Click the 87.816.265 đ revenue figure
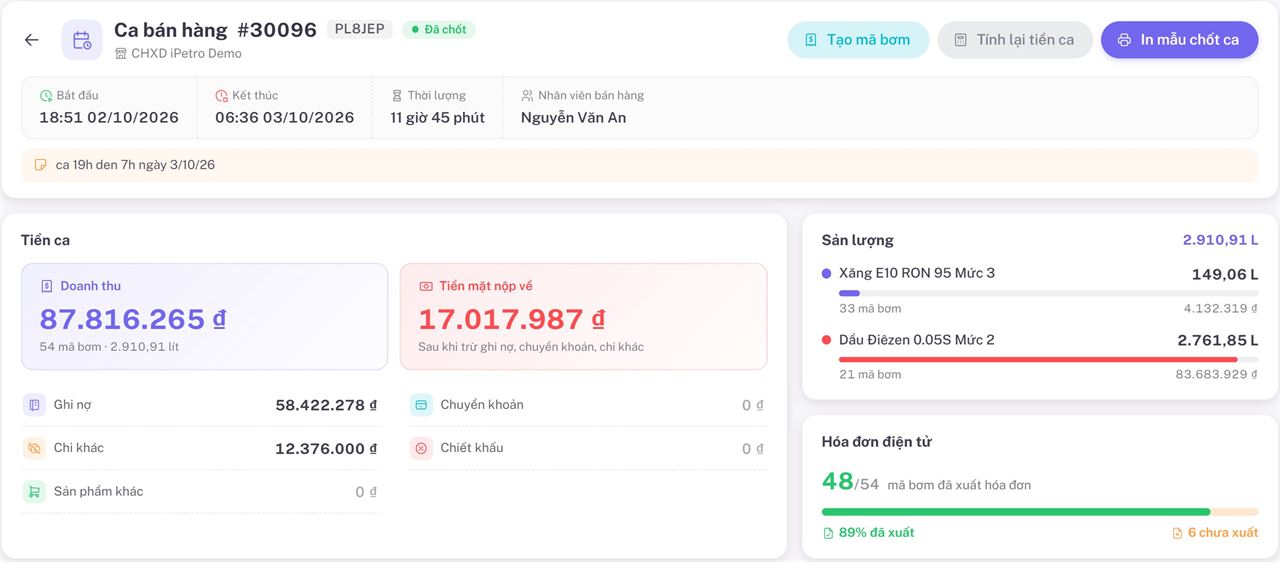Viewport: 1280px width, 562px height. [x=132, y=319]
